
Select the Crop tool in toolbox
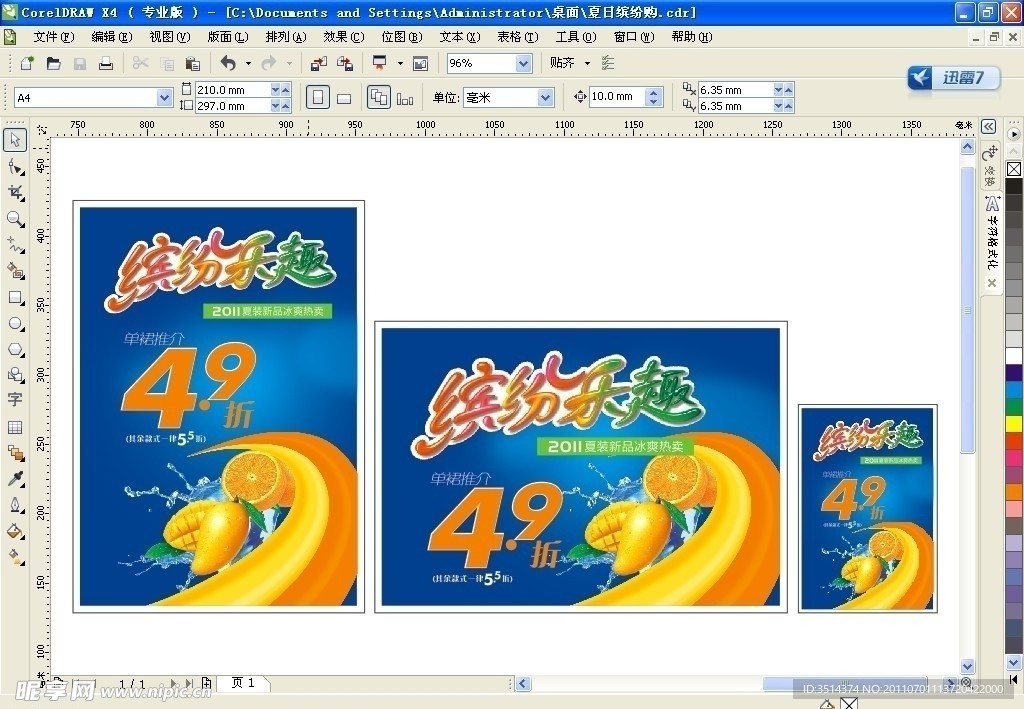coord(15,192)
